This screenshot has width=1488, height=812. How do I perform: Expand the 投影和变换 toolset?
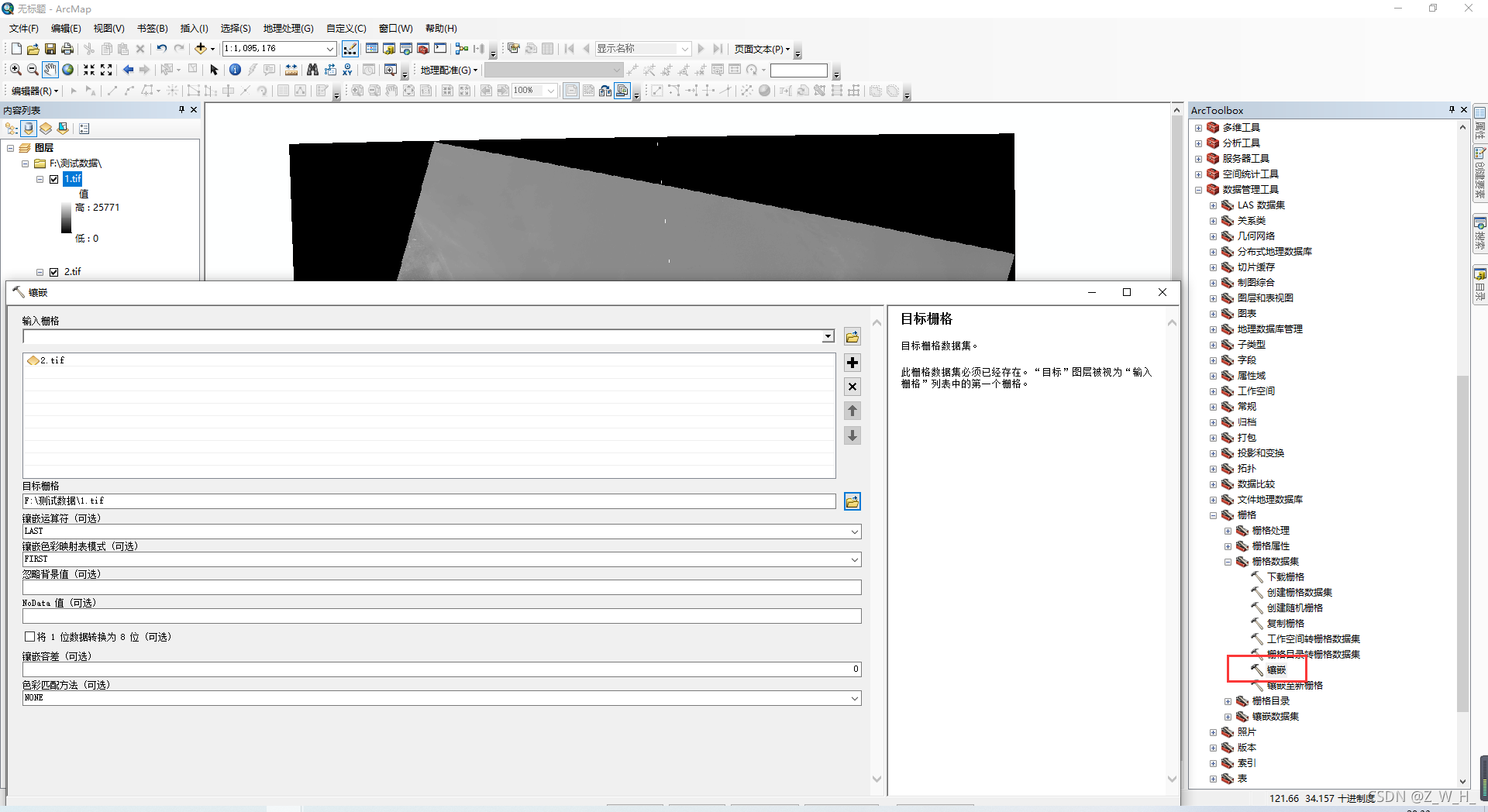pos(1214,453)
